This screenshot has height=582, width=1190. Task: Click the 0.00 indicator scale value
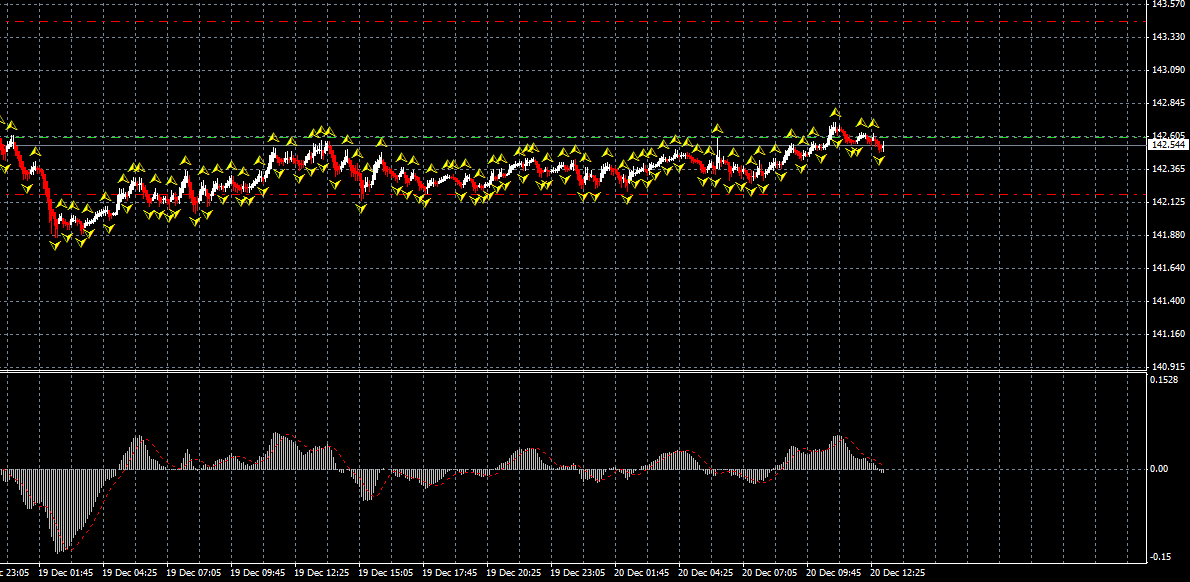point(1159,469)
